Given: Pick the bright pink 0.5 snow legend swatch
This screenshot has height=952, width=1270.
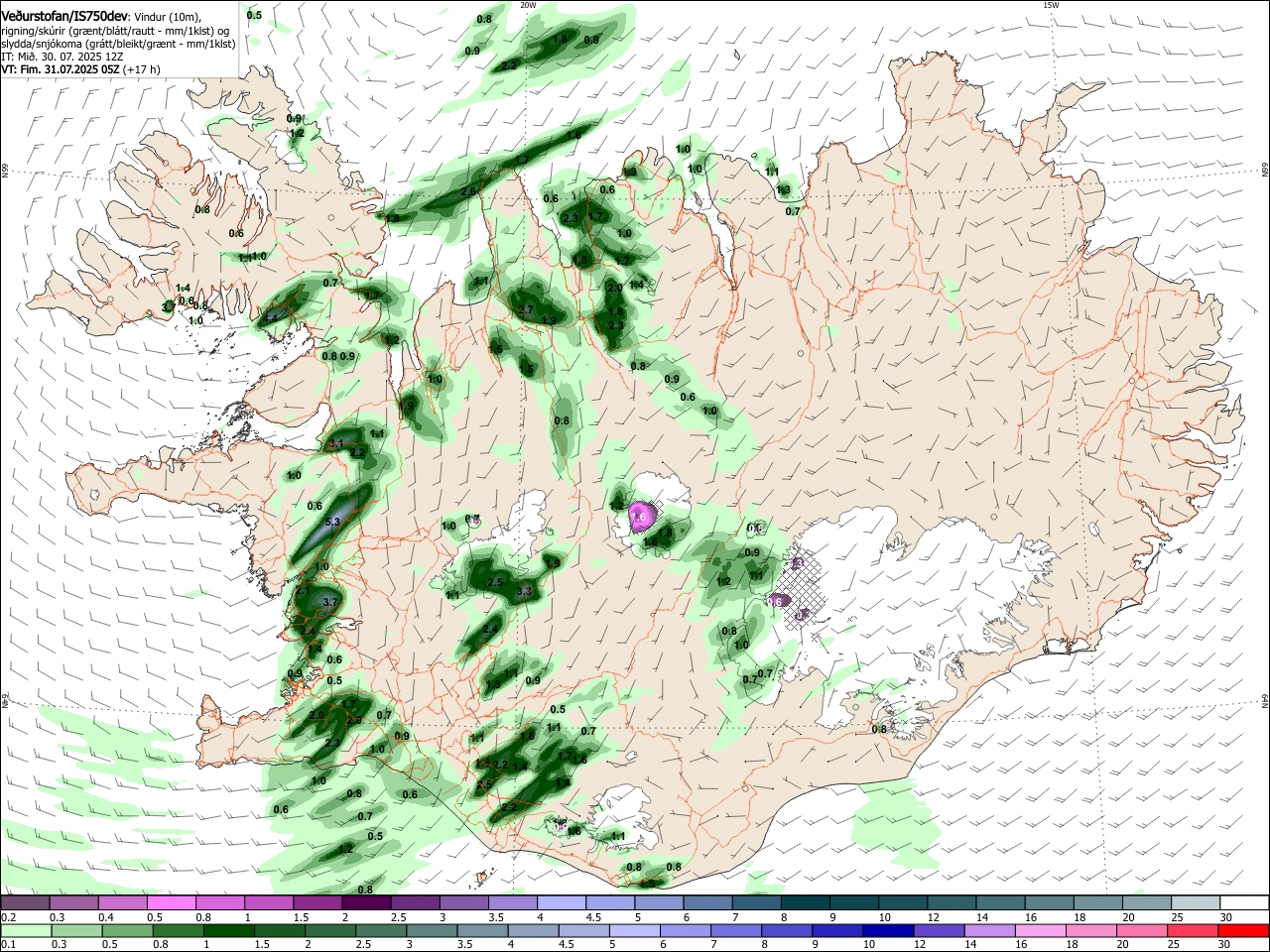Looking at the screenshot, I should click(171, 902).
